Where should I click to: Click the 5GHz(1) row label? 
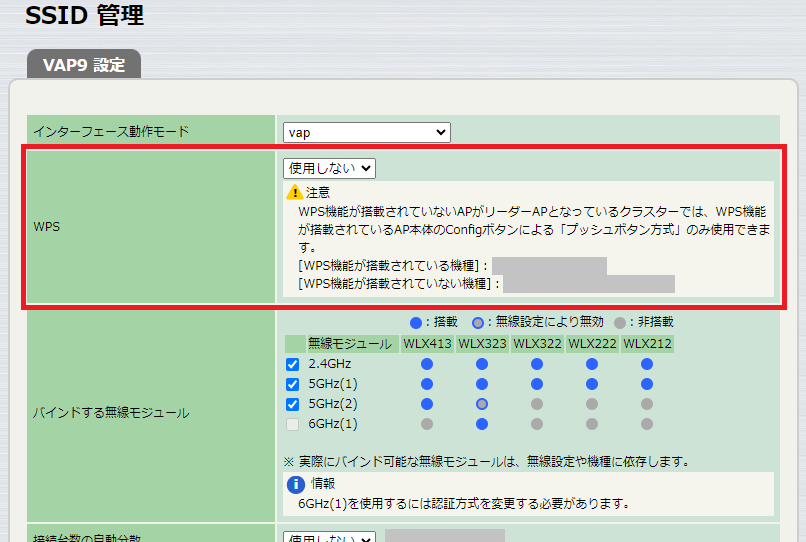[333, 384]
